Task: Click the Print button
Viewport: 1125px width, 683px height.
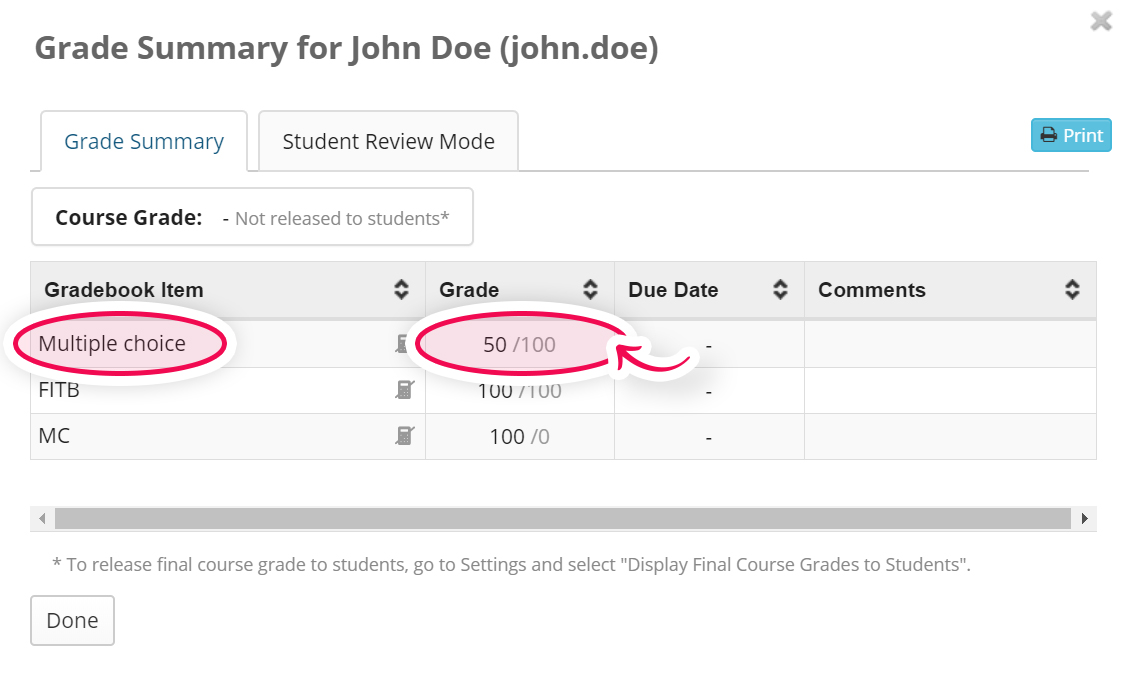Action: [x=1071, y=136]
